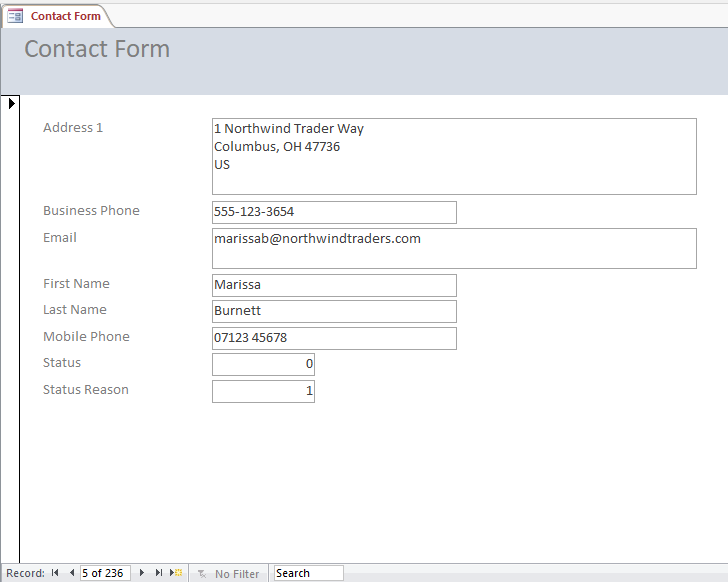Viewport: 728px width, 582px height.
Task: Click the Status Reason value field
Action: point(263,391)
